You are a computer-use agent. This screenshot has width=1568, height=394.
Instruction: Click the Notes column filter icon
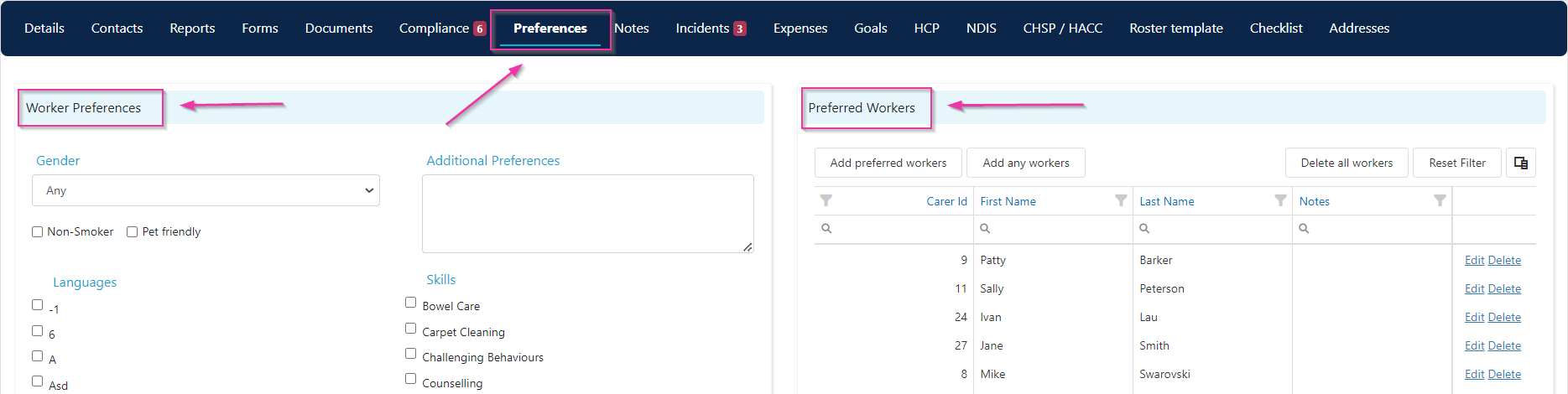point(1440,200)
